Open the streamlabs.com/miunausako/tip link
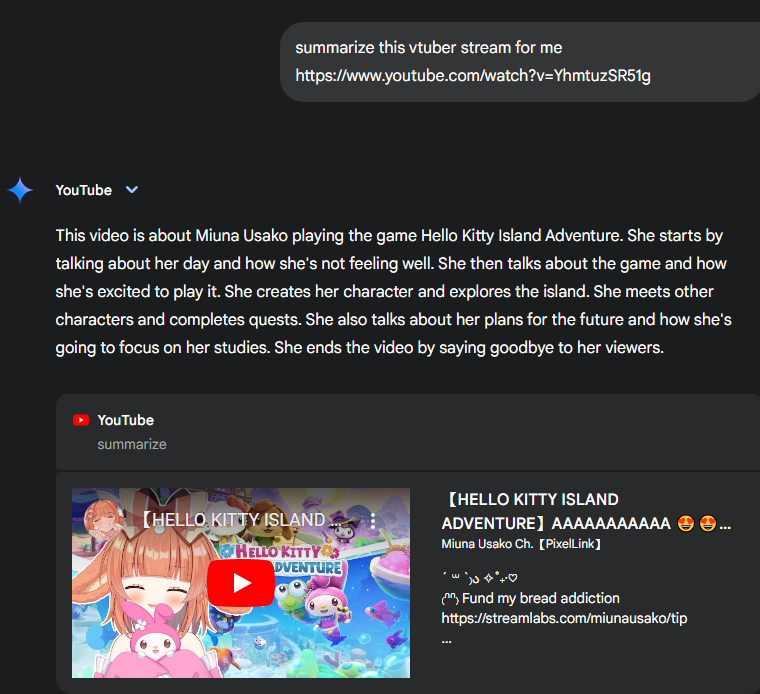 564,618
